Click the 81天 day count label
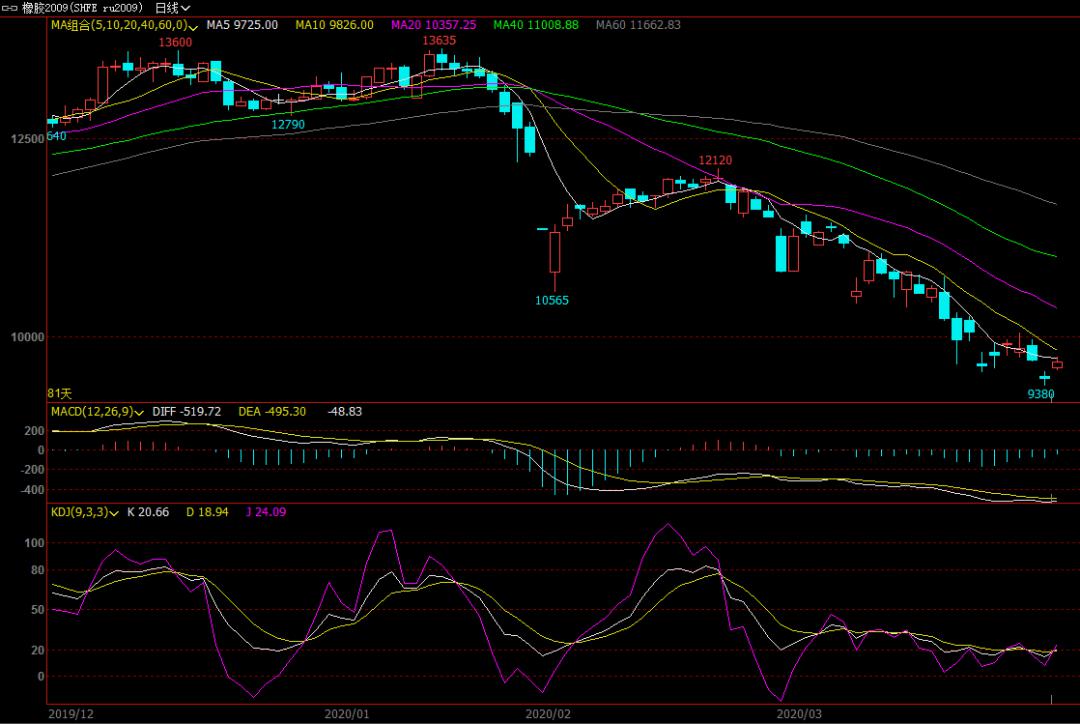This screenshot has width=1080, height=724. pos(60,394)
